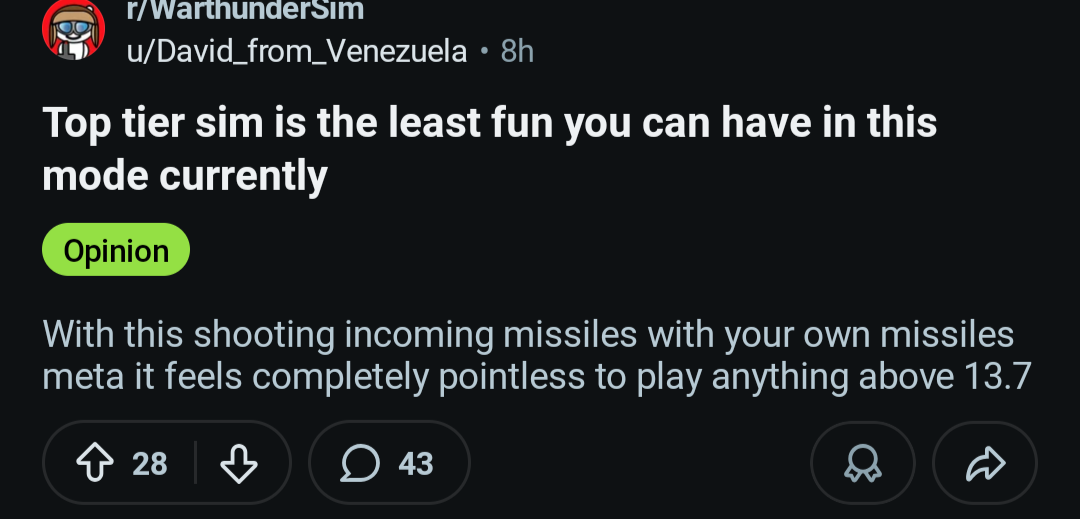Screen dimensions: 1080x519
Task: Click the dot separator before the timestamp
Action: [484, 50]
